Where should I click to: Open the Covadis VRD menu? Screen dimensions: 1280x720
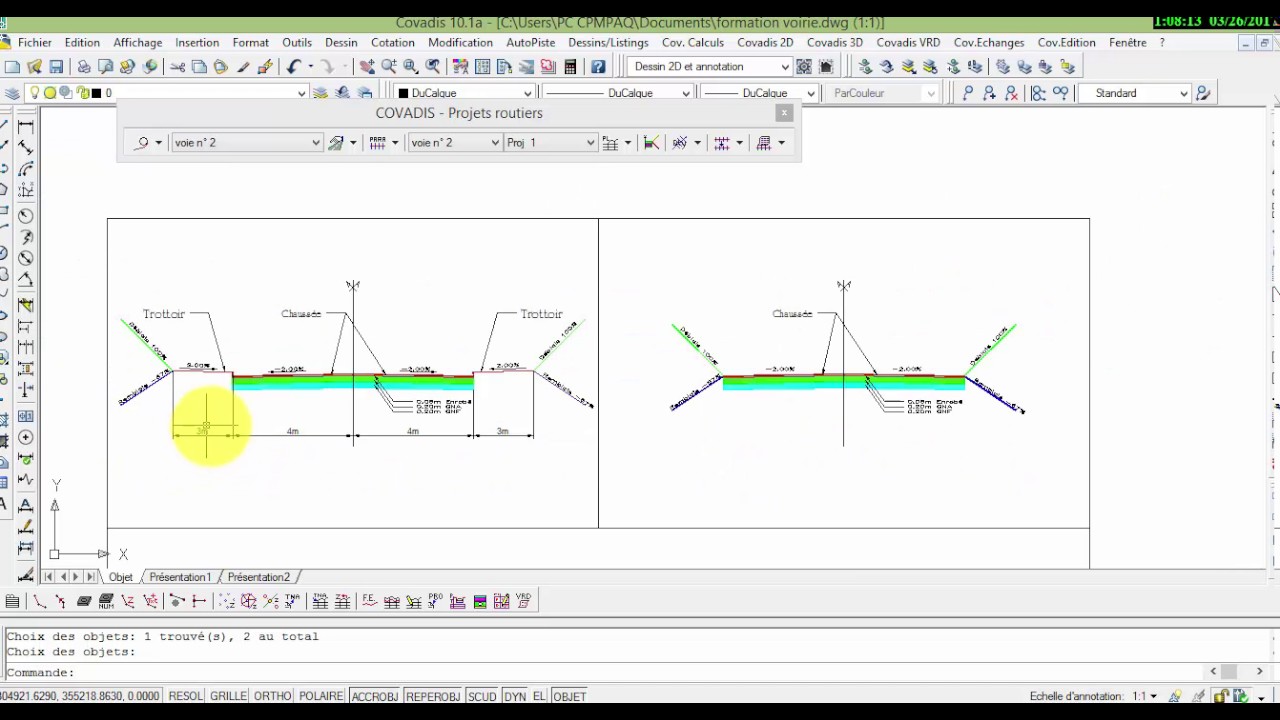(908, 43)
